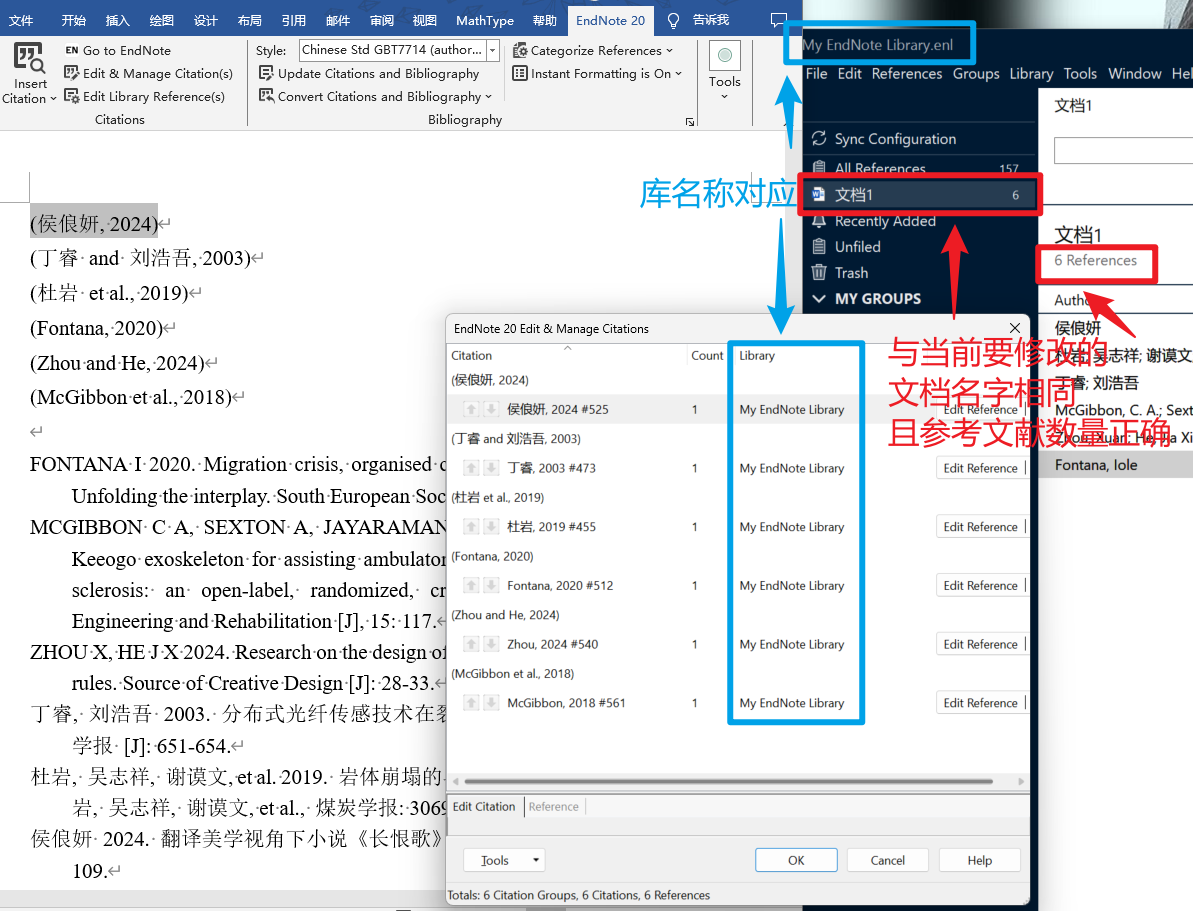This screenshot has width=1193, height=911.
Task: Switch to the 文件 ribbon tab
Action: [x=21, y=21]
